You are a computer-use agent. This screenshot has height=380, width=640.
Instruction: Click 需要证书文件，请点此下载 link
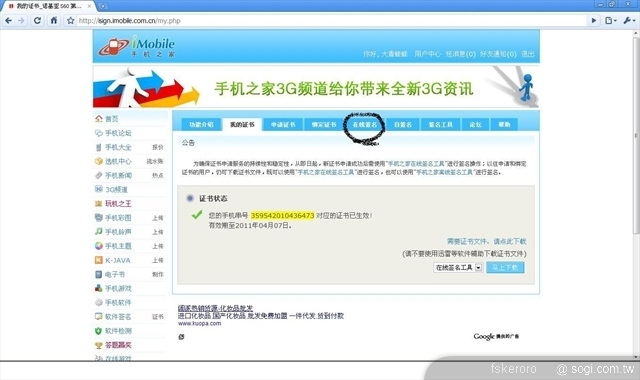pos(487,242)
